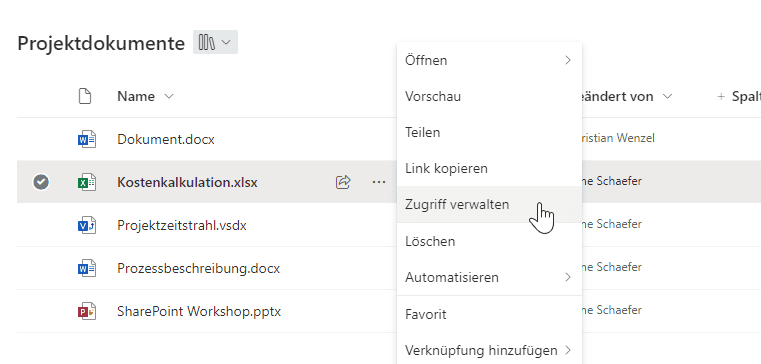The width and height of the screenshot is (761, 364).
Task: Open the file SharePoint Workshop.pptx
Action: pyautogui.click(x=199, y=311)
